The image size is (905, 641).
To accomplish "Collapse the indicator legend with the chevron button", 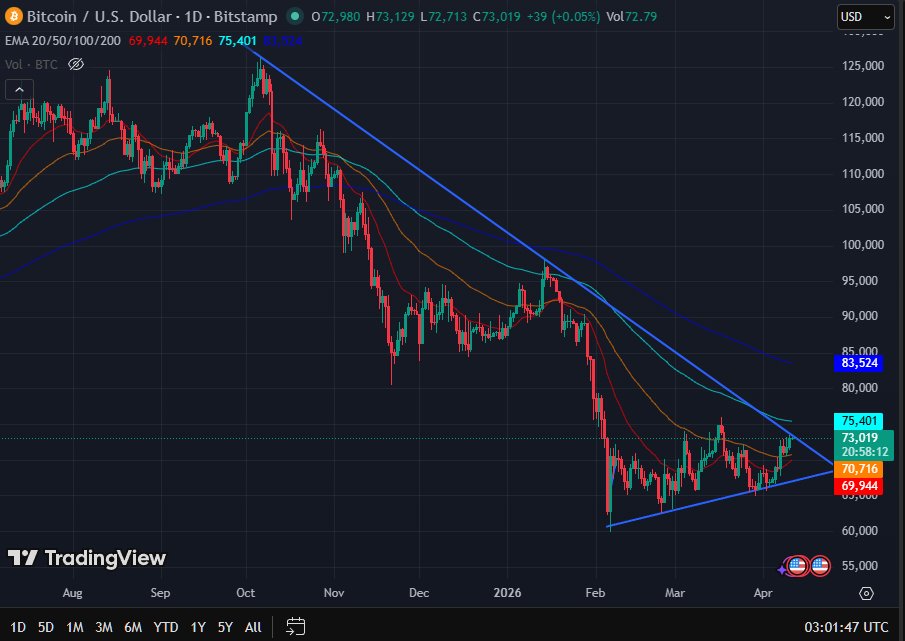I will [19, 90].
